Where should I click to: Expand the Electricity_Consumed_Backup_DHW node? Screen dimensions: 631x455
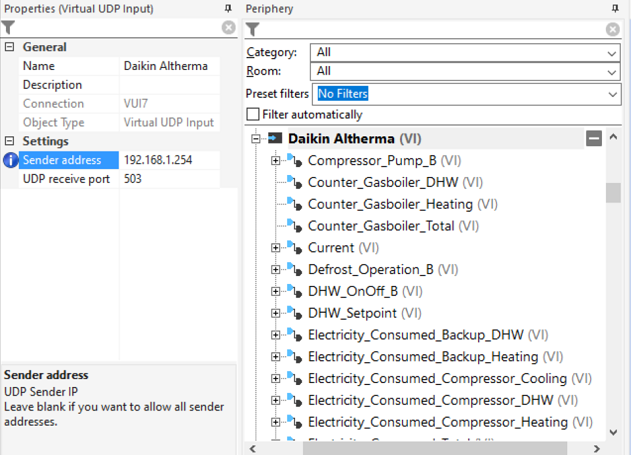tap(276, 334)
